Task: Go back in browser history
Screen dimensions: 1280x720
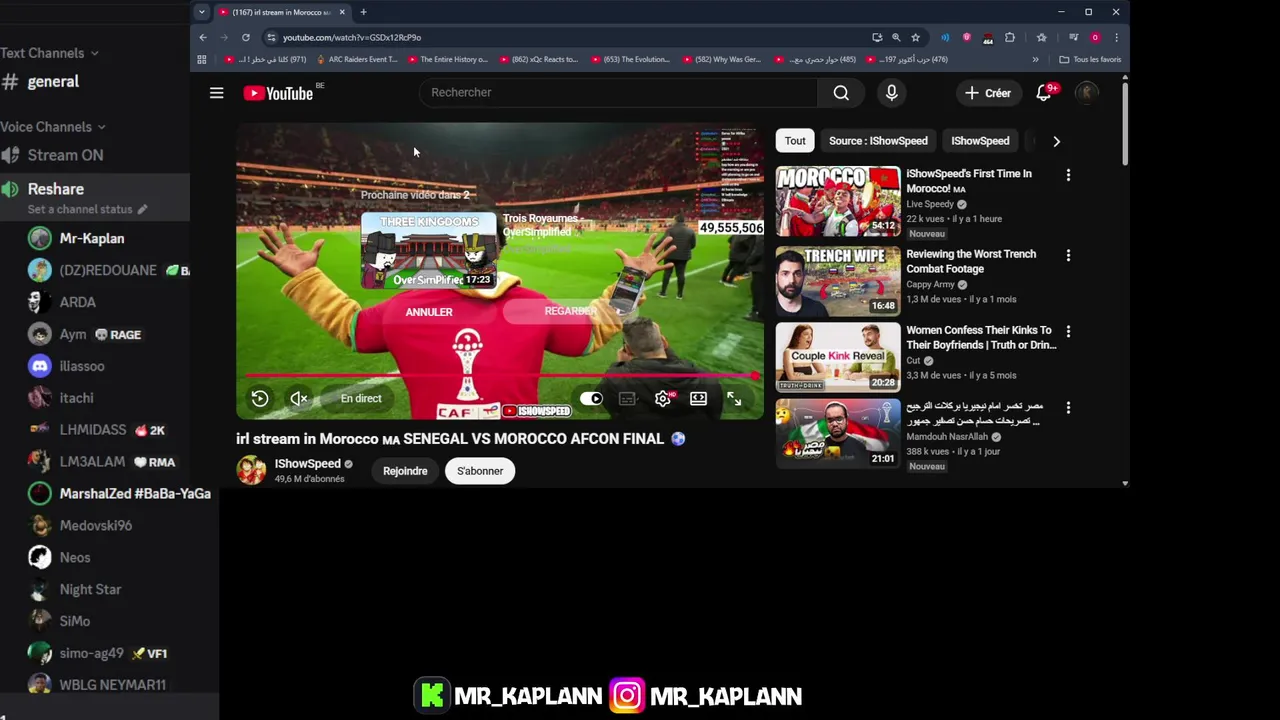Action: tap(203, 37)
